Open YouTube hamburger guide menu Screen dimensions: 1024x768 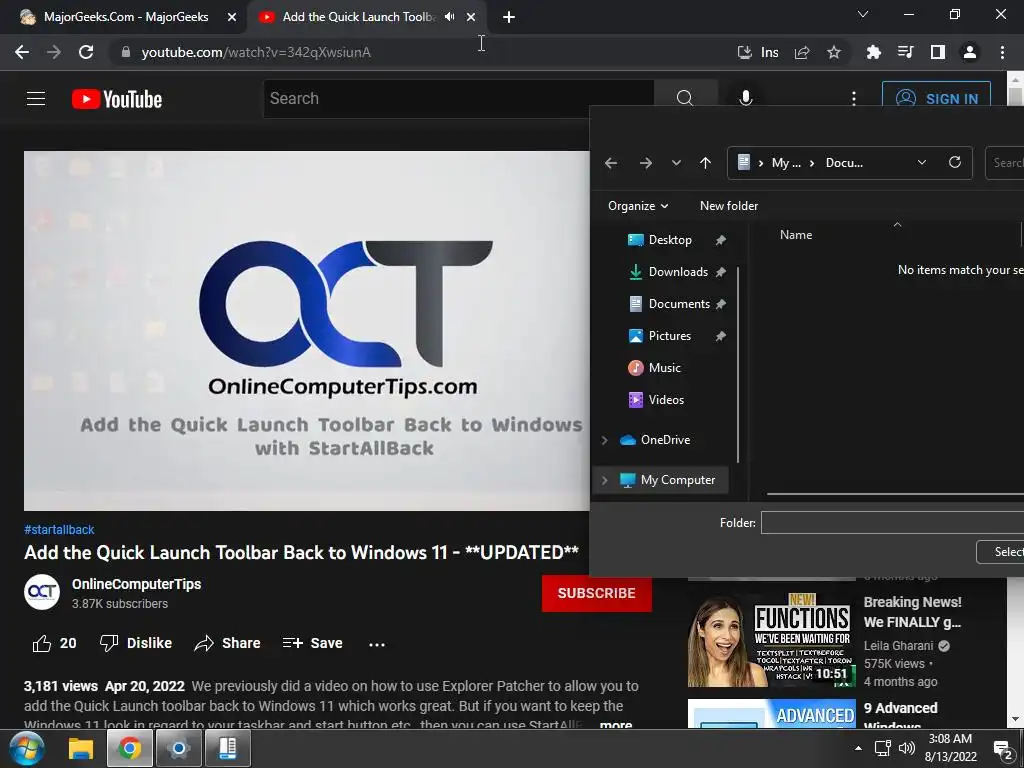(36, 99)
